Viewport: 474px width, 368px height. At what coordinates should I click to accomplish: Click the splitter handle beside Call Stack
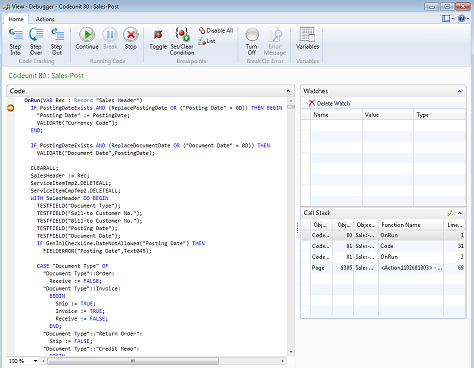(x=297, y=228)
